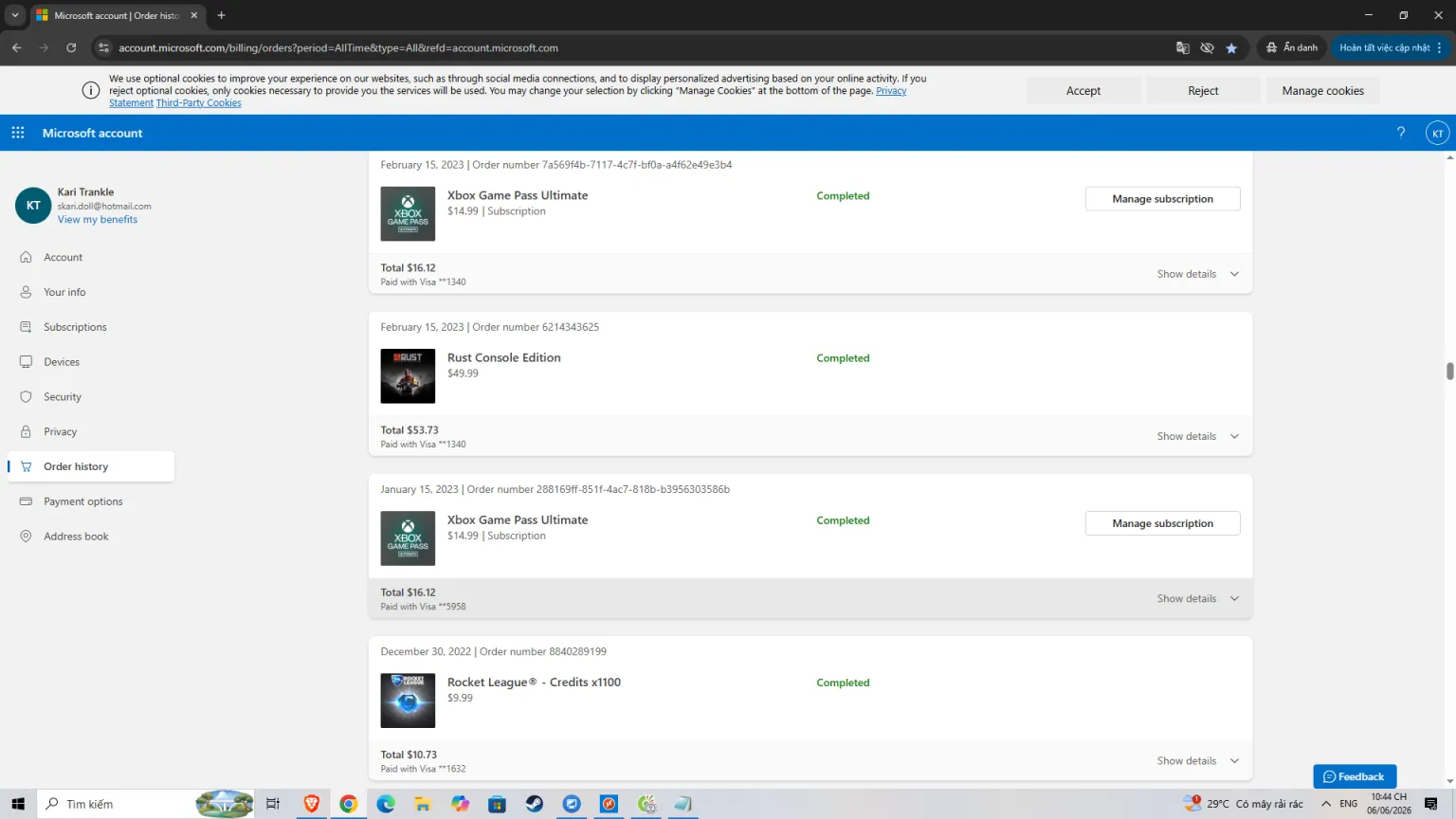Bookmark this page with the star icon

1231,47
